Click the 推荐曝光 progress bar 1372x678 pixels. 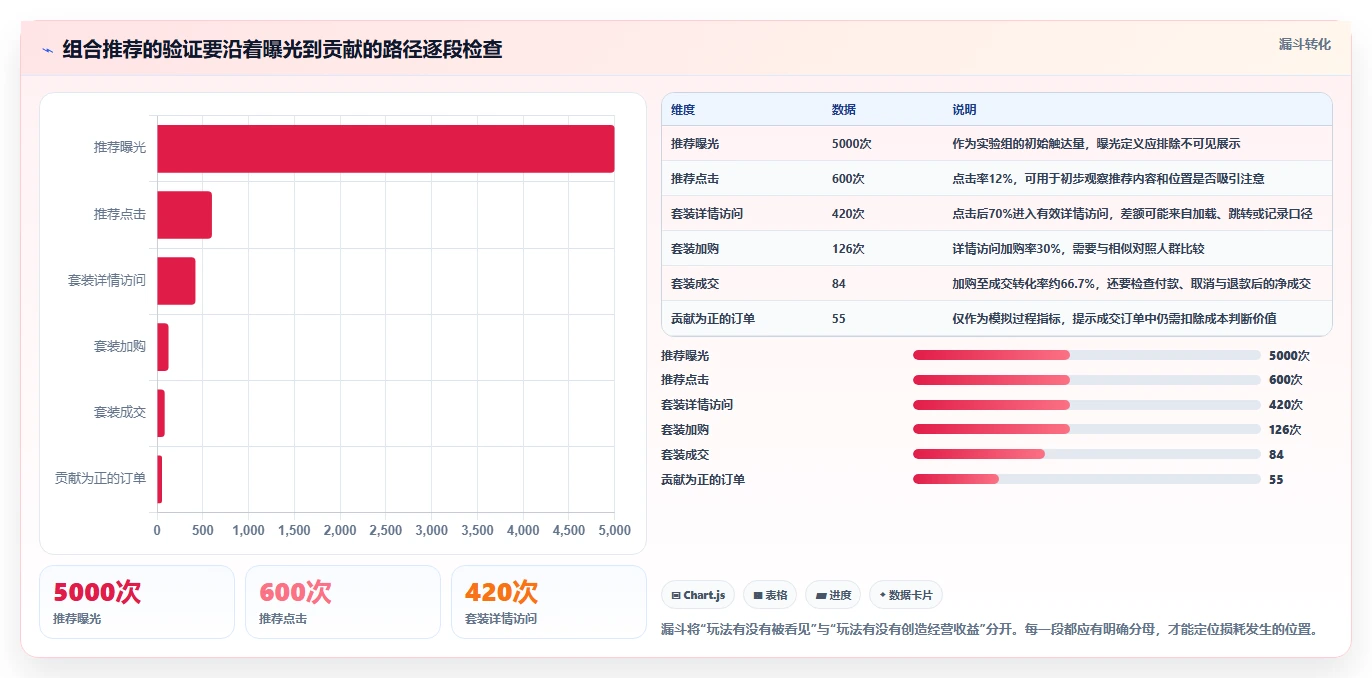[1086, 355]
